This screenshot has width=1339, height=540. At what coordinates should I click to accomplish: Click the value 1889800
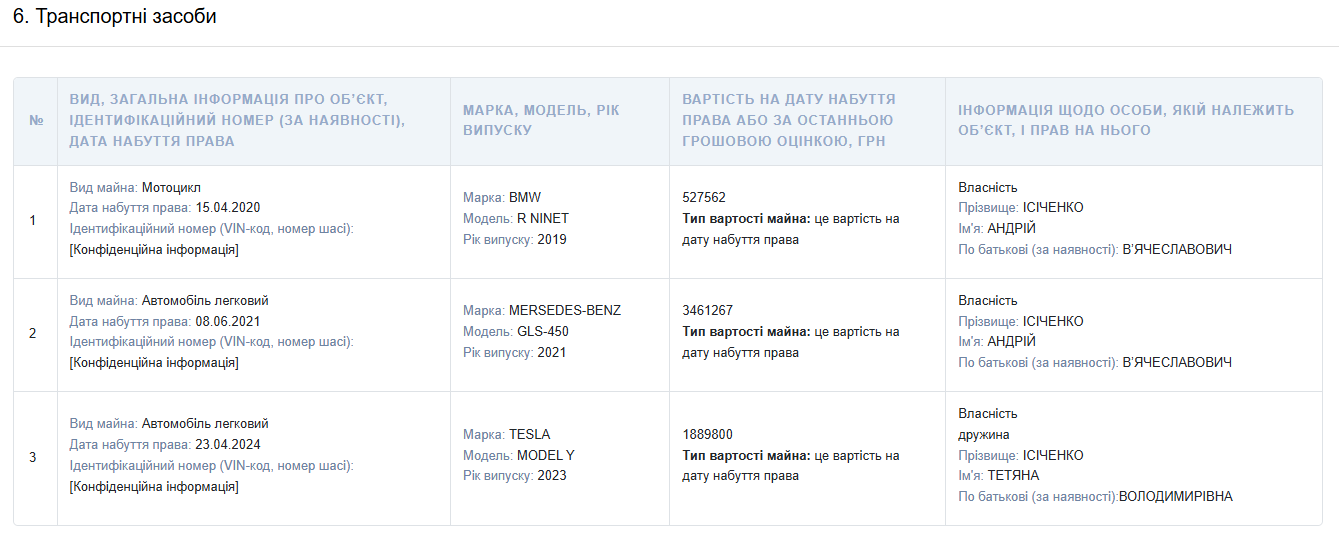coord(707,434)
